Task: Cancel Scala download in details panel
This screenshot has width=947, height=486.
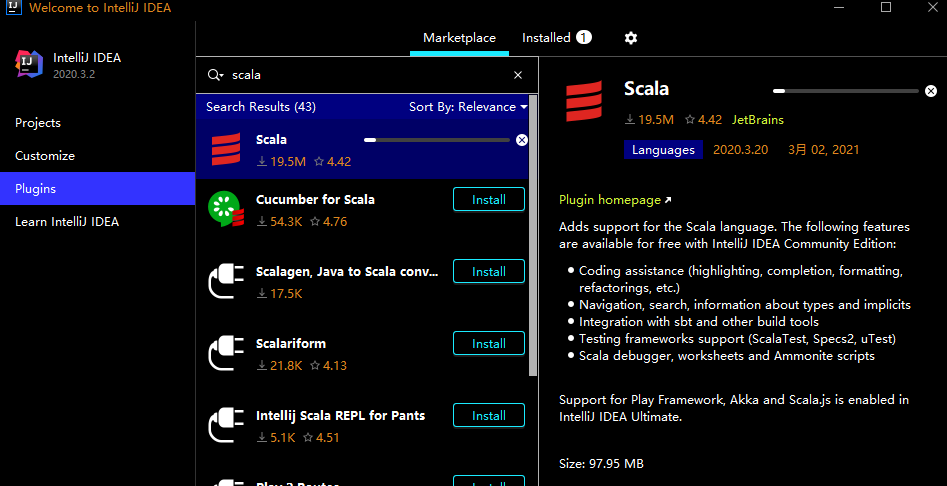Action: pos(931,91)
